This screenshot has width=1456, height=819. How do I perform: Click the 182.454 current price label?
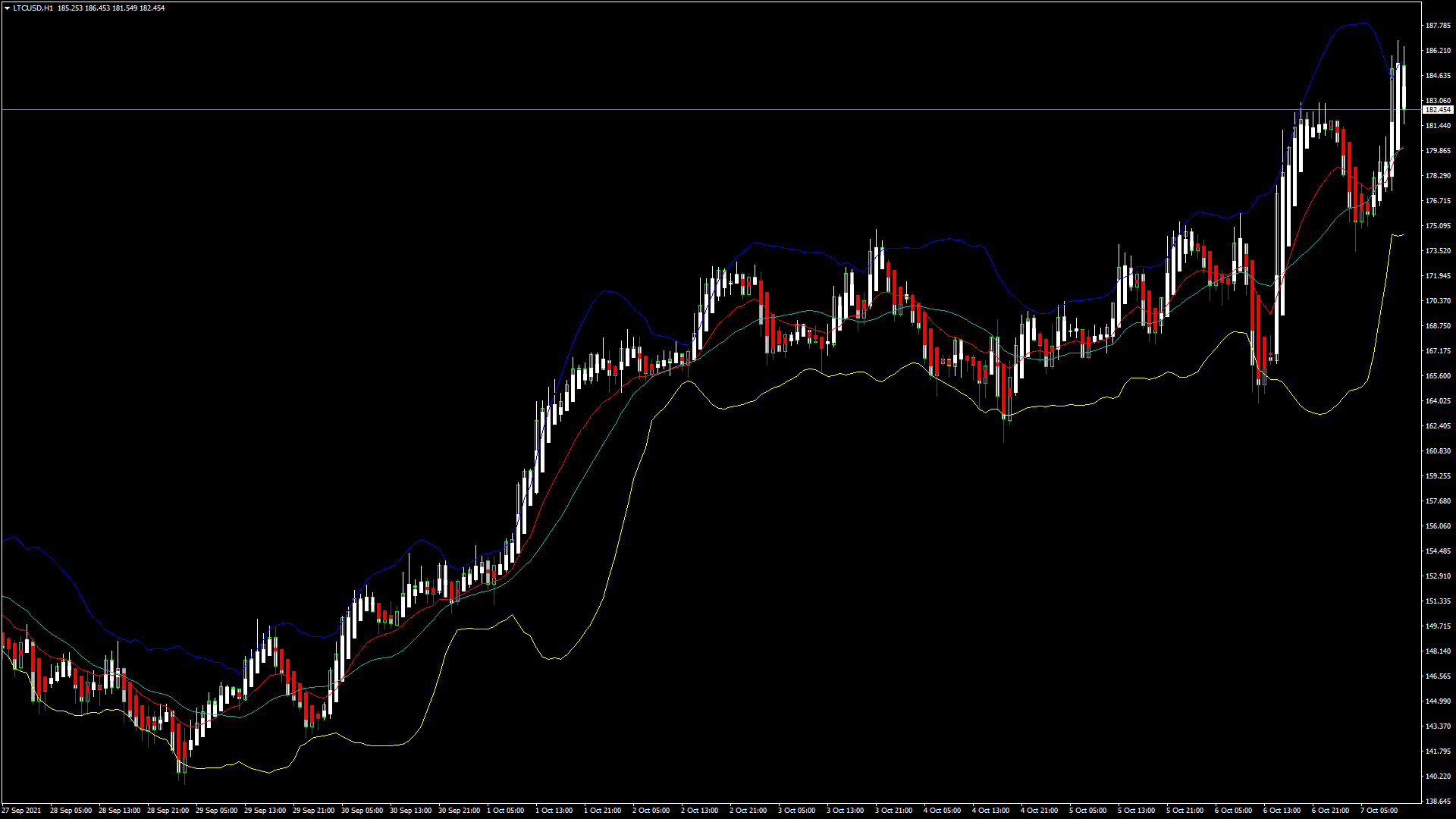[x=1438, y=110]
